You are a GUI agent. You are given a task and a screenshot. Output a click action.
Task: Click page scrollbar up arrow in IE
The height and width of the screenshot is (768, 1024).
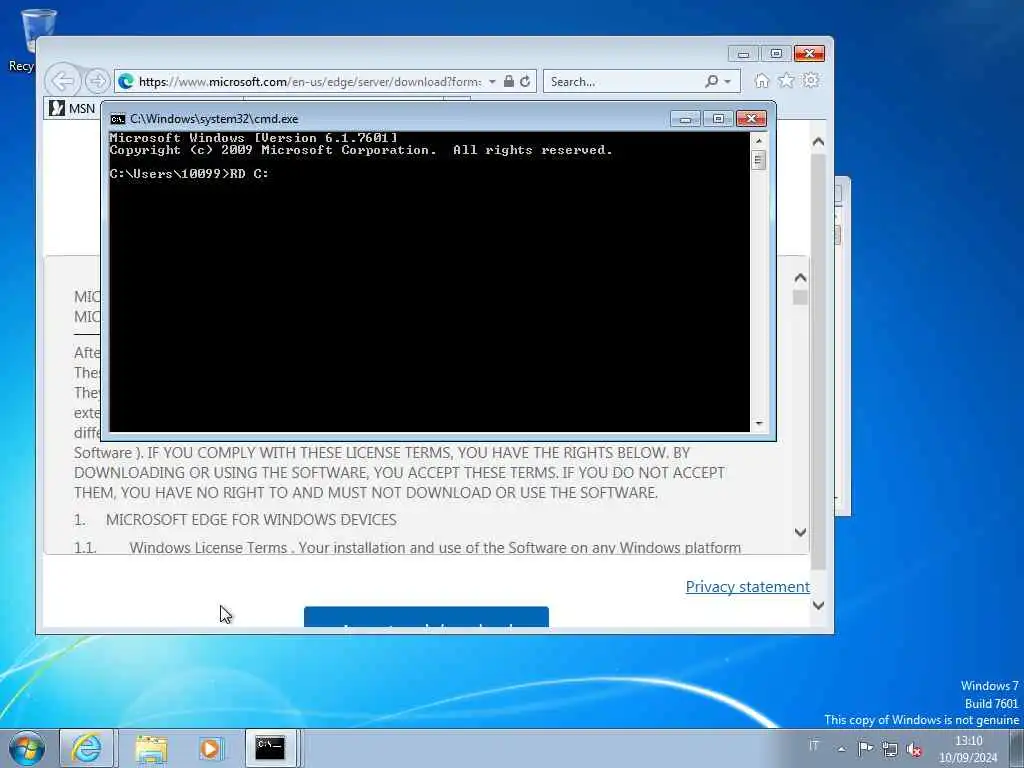click(818, 142)
